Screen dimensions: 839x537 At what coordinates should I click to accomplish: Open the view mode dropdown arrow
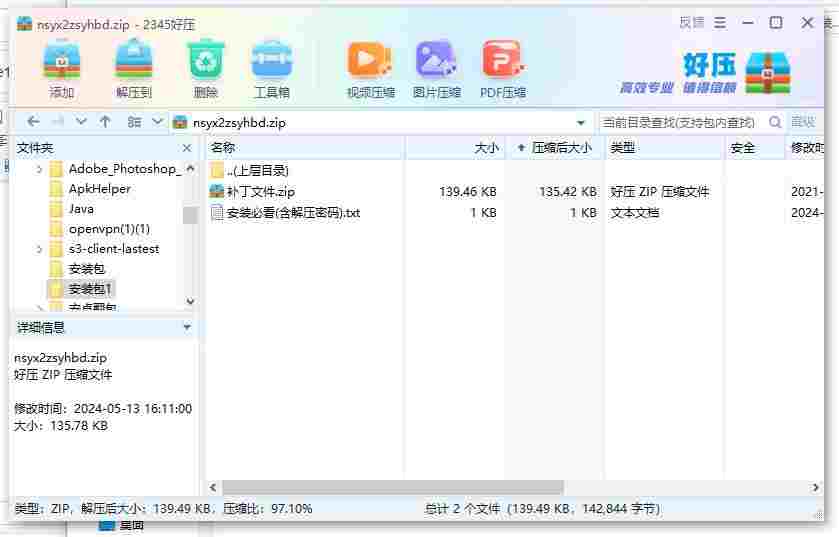[x=157, y=122]
